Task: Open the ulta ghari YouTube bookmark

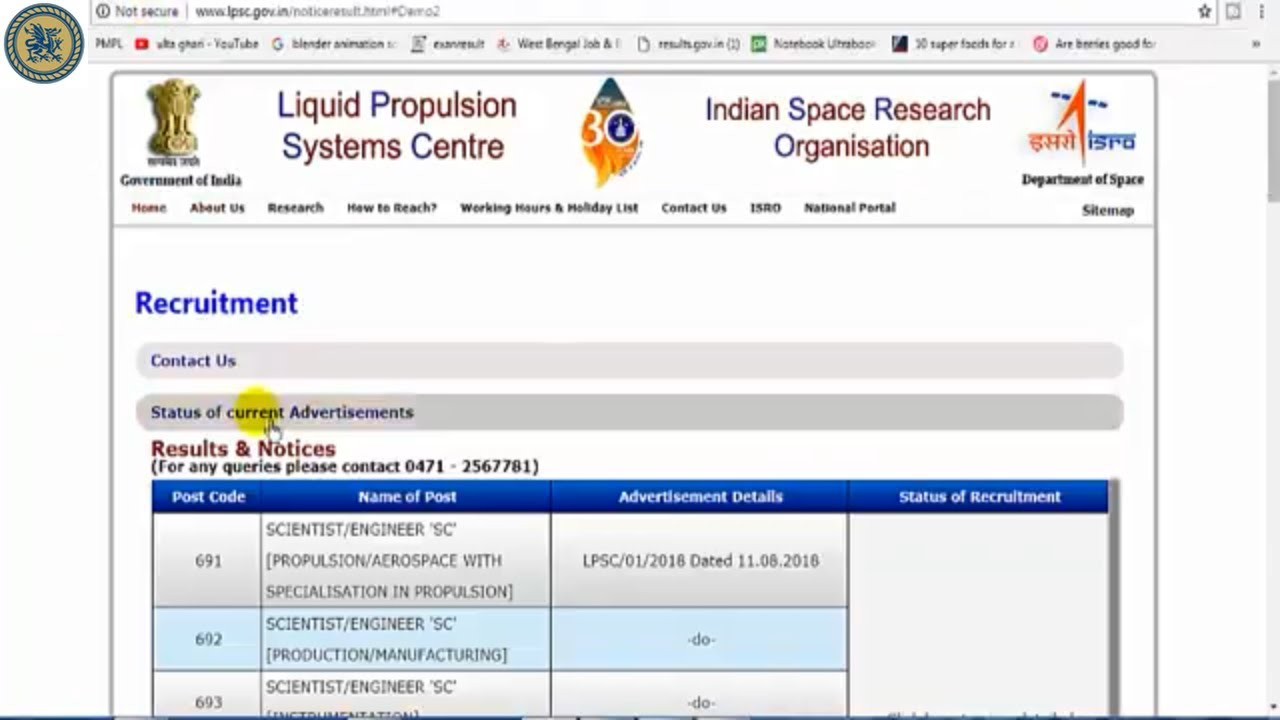Action: coord(196,44)
